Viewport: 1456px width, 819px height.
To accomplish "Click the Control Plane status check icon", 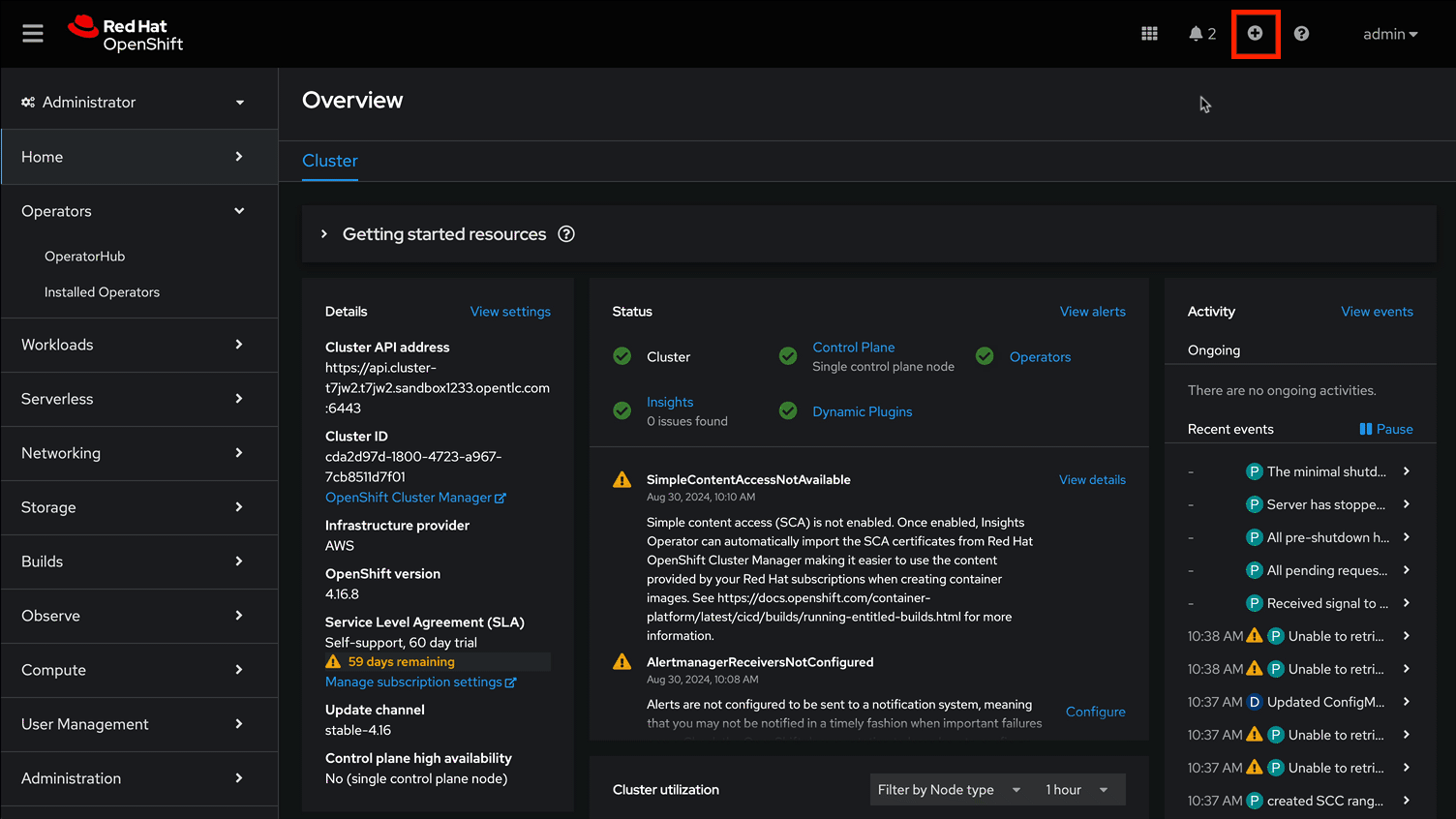I will [788, 356].
